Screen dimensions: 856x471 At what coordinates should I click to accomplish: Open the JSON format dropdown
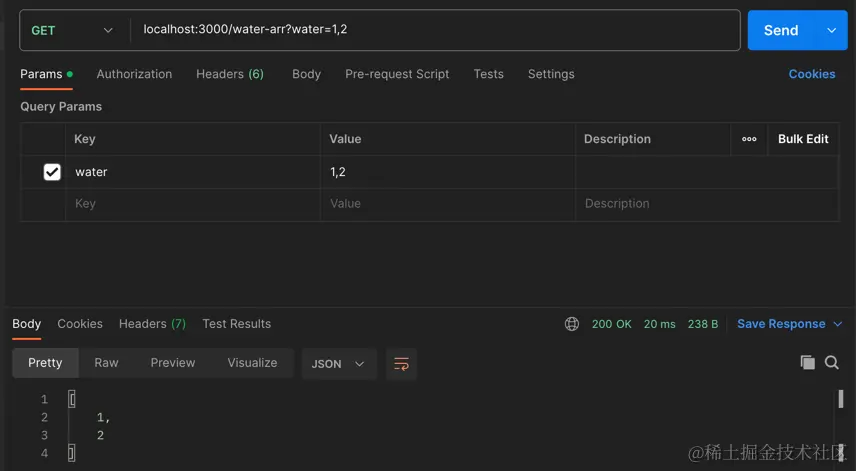338,363
